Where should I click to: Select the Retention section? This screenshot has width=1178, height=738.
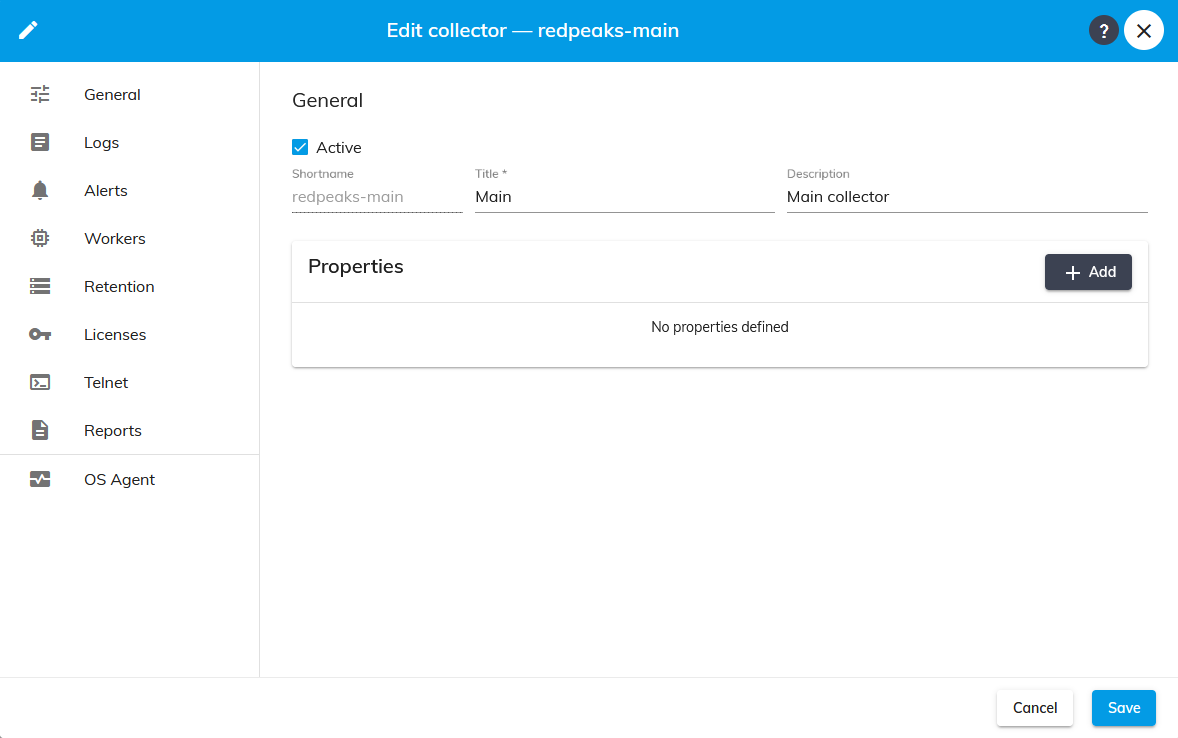point(129,287)
